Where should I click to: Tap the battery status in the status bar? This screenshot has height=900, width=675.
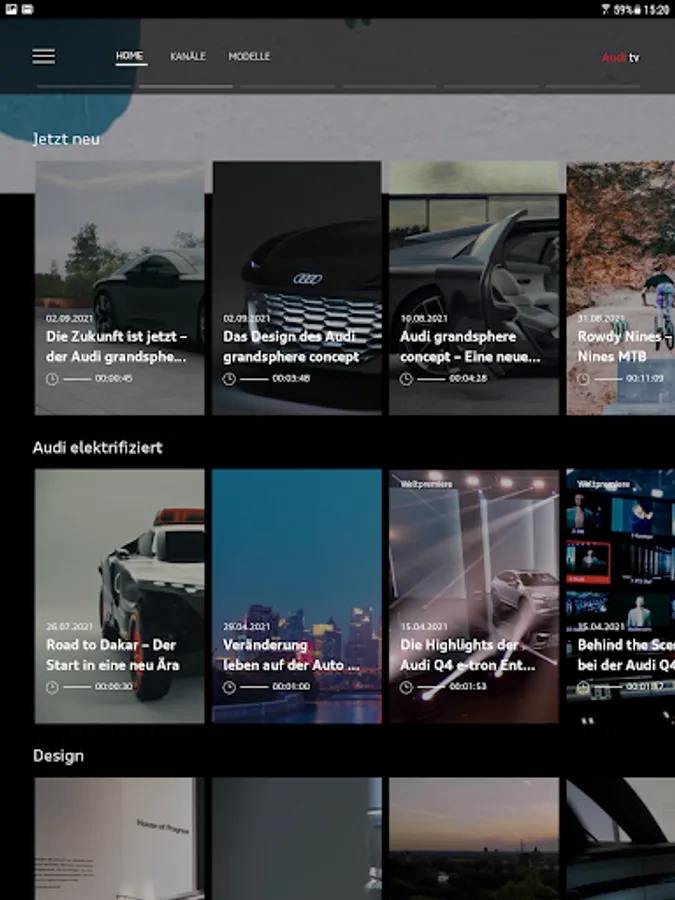pyautogui.click(x=627, y=9)
